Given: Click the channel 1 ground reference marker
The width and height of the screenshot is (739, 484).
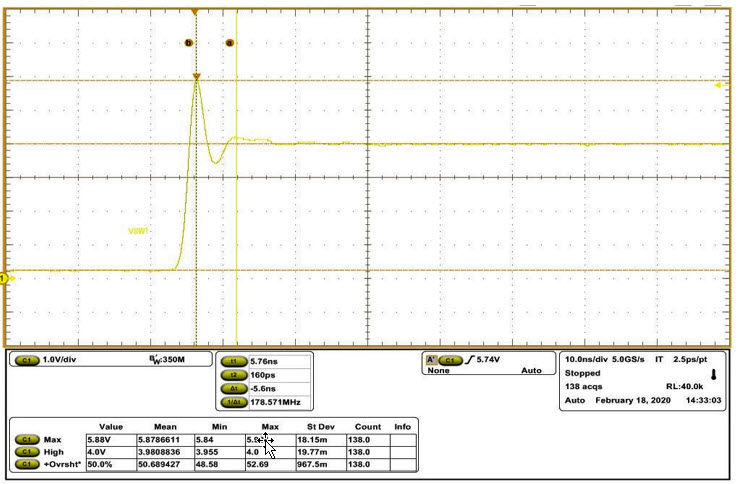Looking at the screenshot, I should [x=5, y=277].
